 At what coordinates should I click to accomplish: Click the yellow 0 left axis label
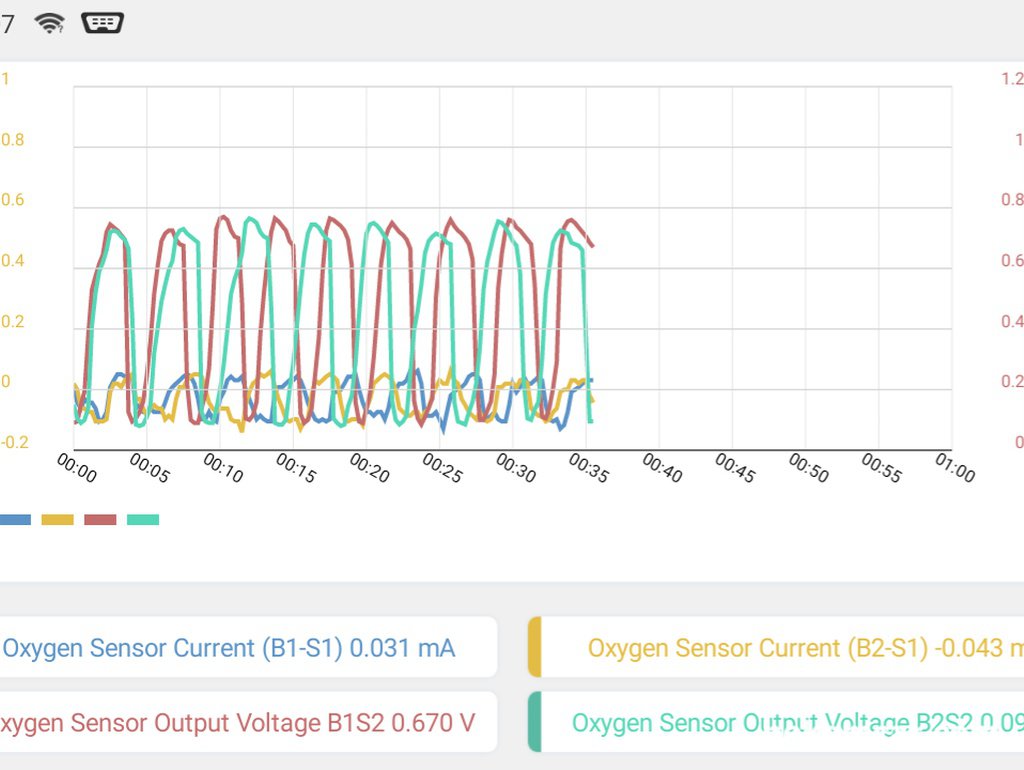pos(6,381)
